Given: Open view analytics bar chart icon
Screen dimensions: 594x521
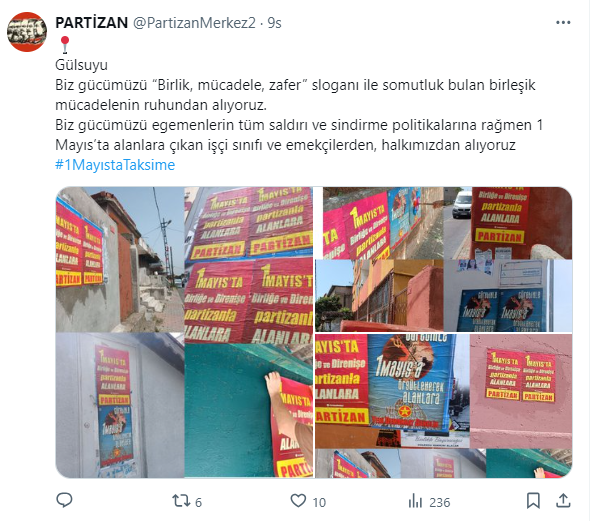Looking at the screenshot, I should (x=416, y=501).
